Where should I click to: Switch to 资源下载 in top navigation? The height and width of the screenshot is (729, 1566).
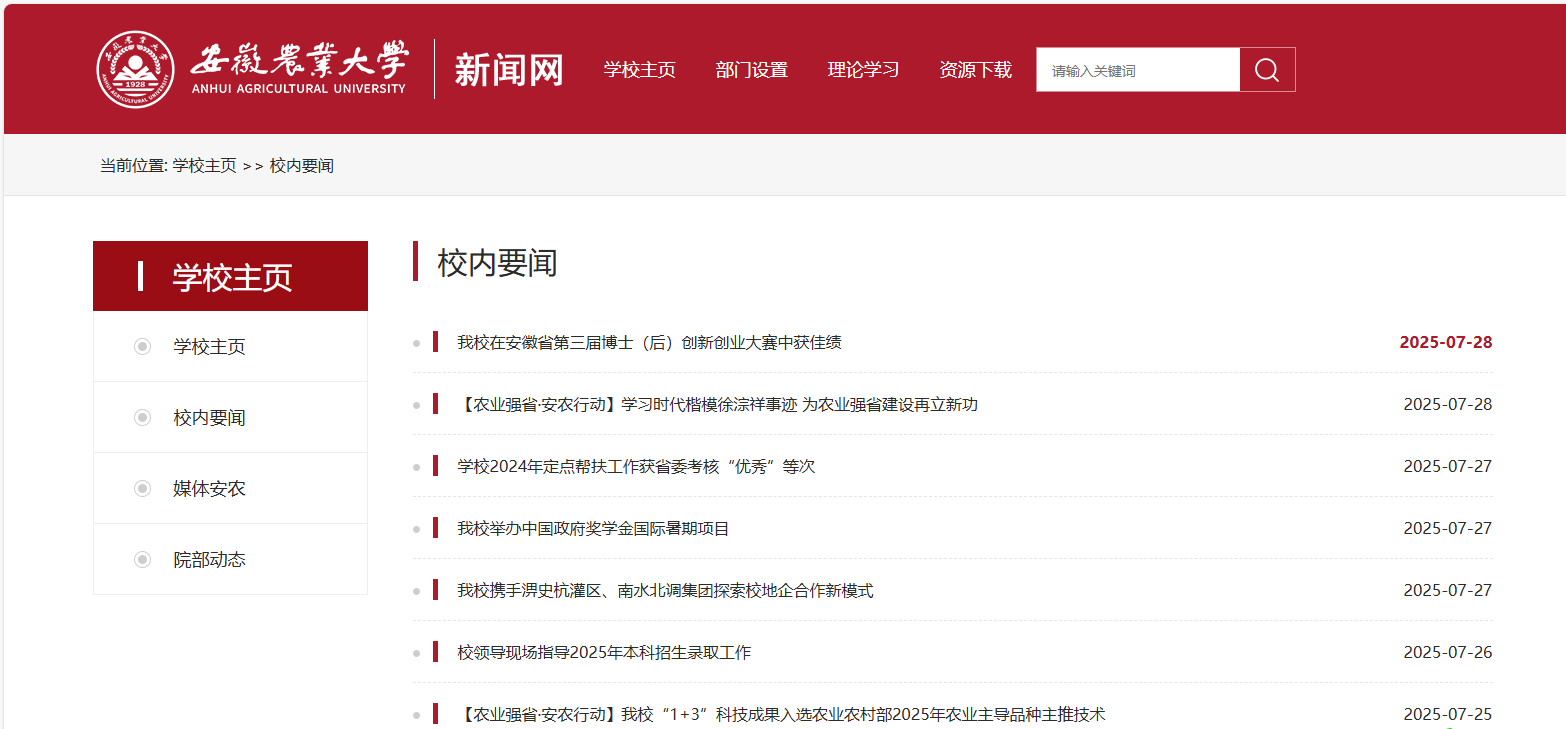coord(975,69)
